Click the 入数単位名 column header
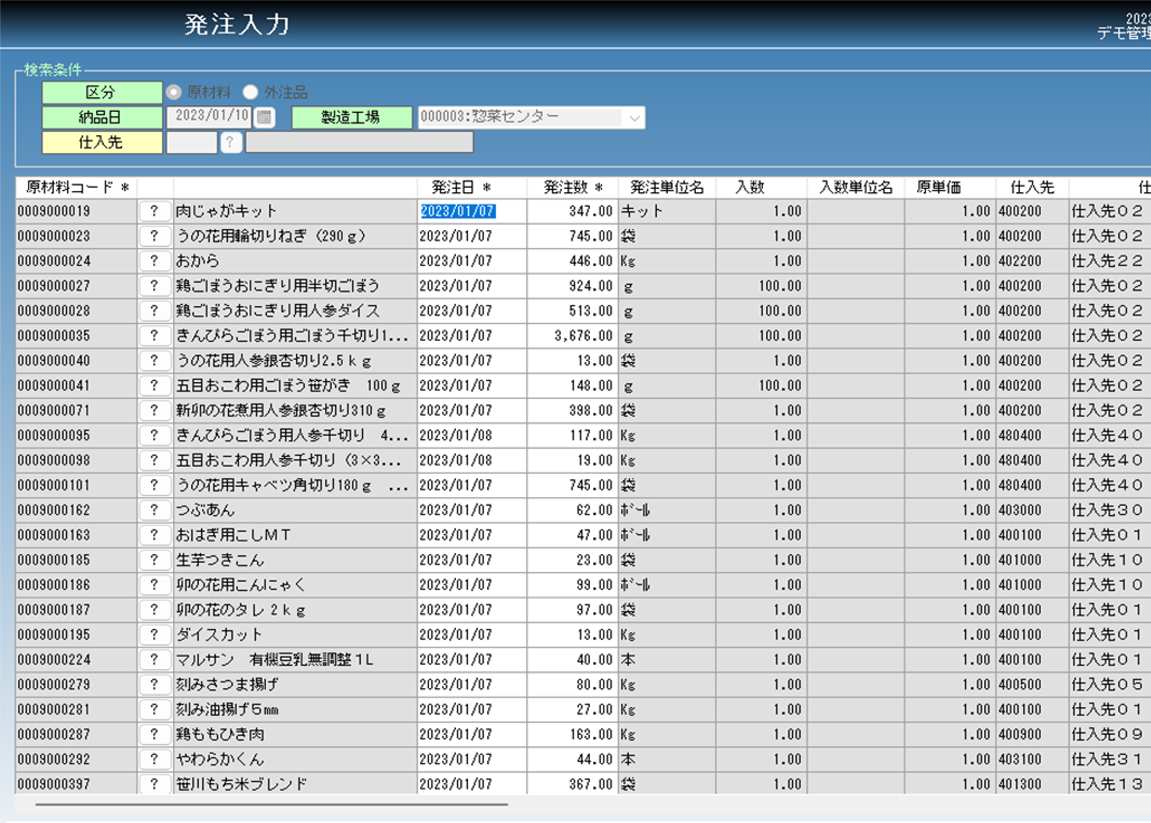Image resolution: width=1151 pixels, height=823 pixels. (x=856, y=188)
